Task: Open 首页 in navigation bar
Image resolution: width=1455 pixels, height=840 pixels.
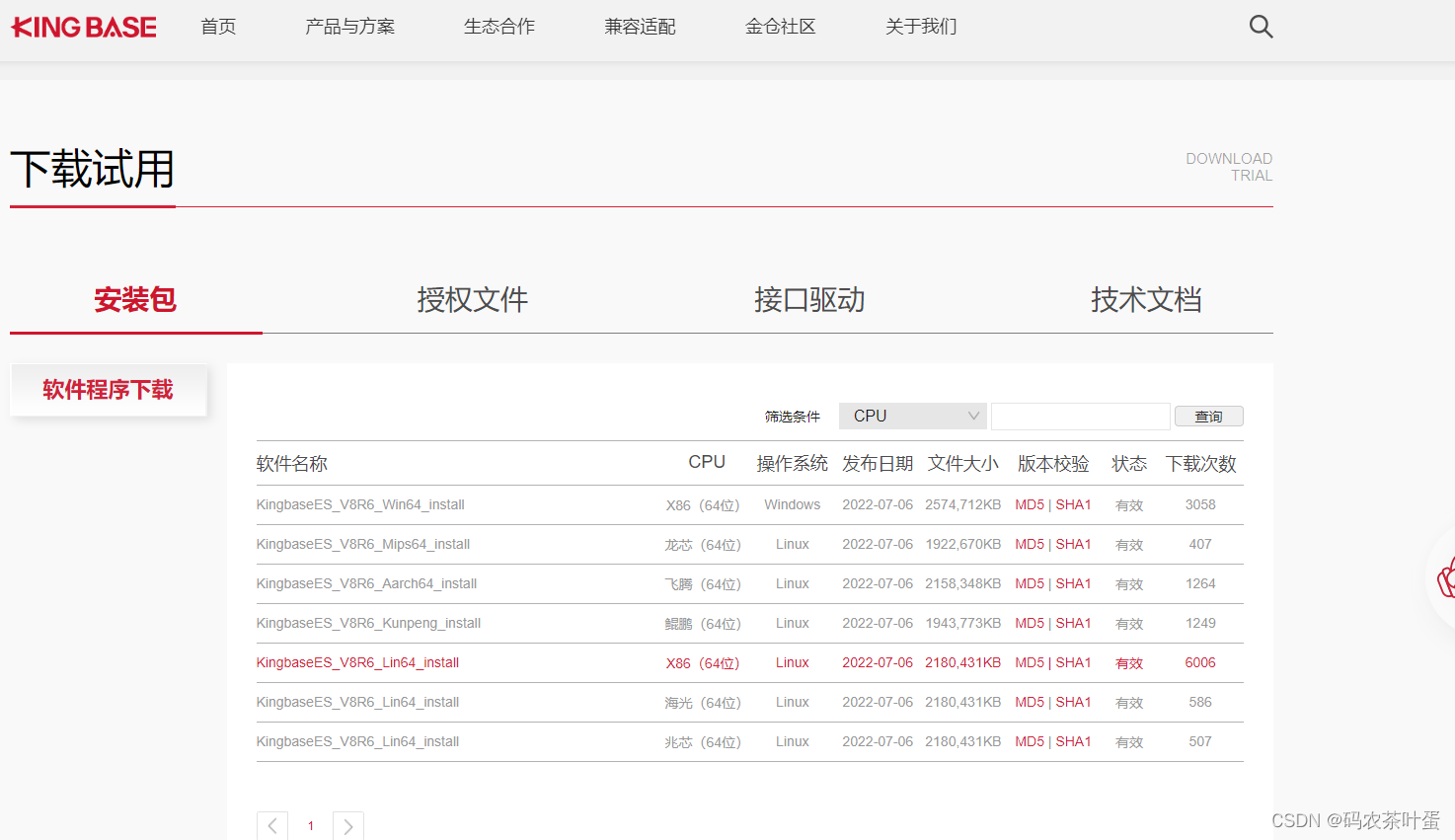Action: coord(218,27)
